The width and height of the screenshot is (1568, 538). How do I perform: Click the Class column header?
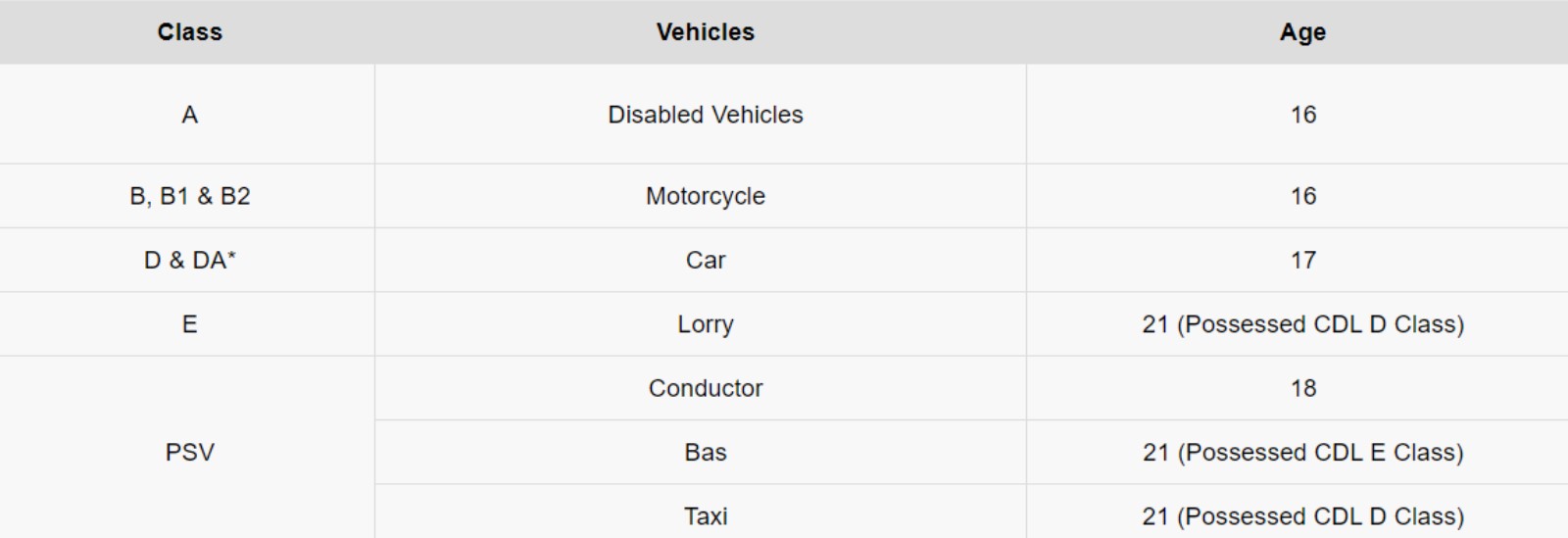click(189, 32)
